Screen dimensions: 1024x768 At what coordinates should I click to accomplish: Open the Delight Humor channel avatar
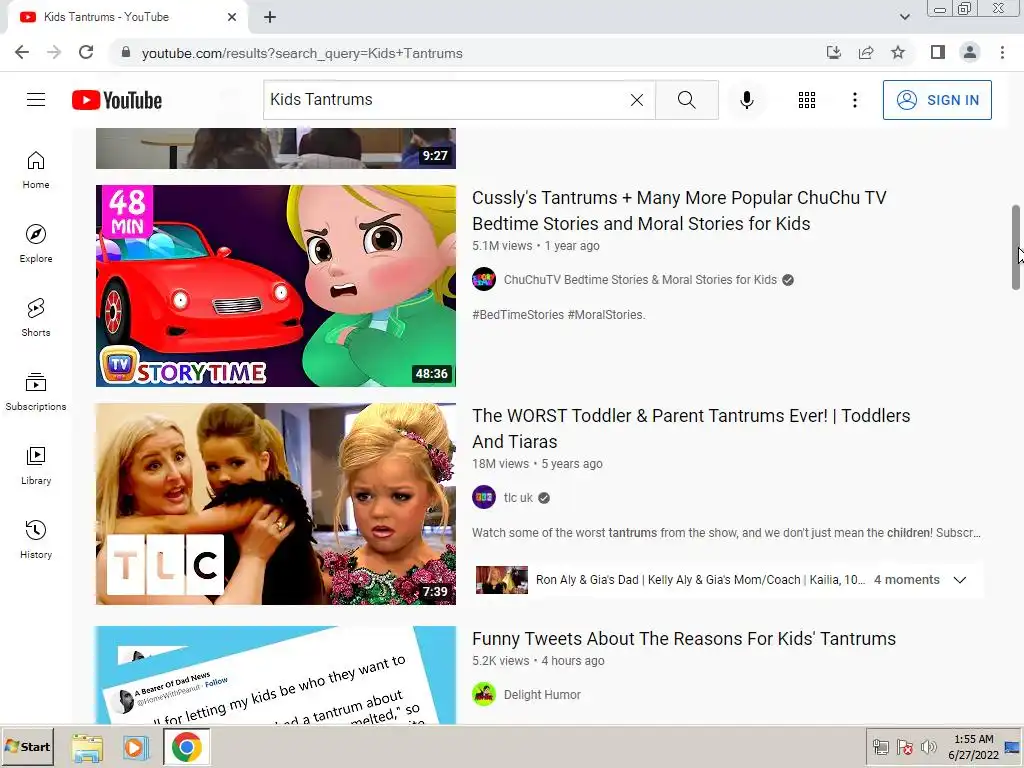click(x=484, y=694)
